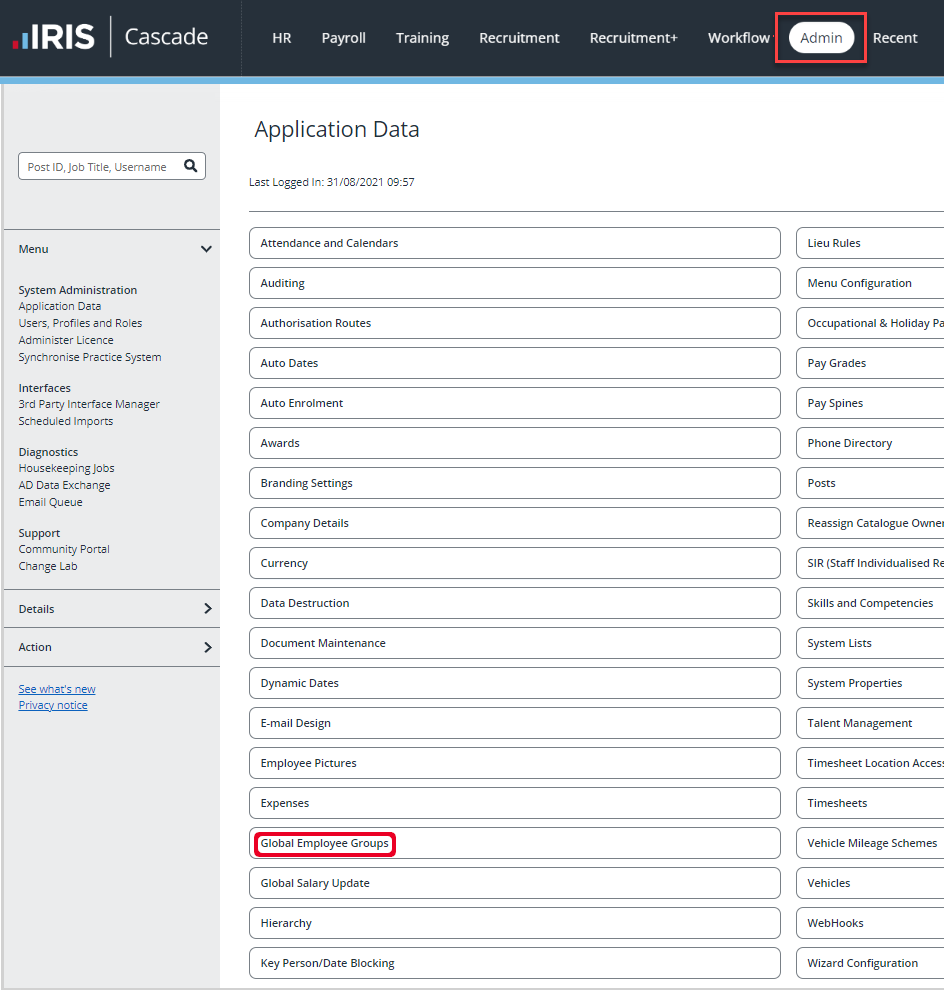Open Key Person/Date Blocking
Image resolution: width=944 pixels, height=990 pixels.
(515, 963)
